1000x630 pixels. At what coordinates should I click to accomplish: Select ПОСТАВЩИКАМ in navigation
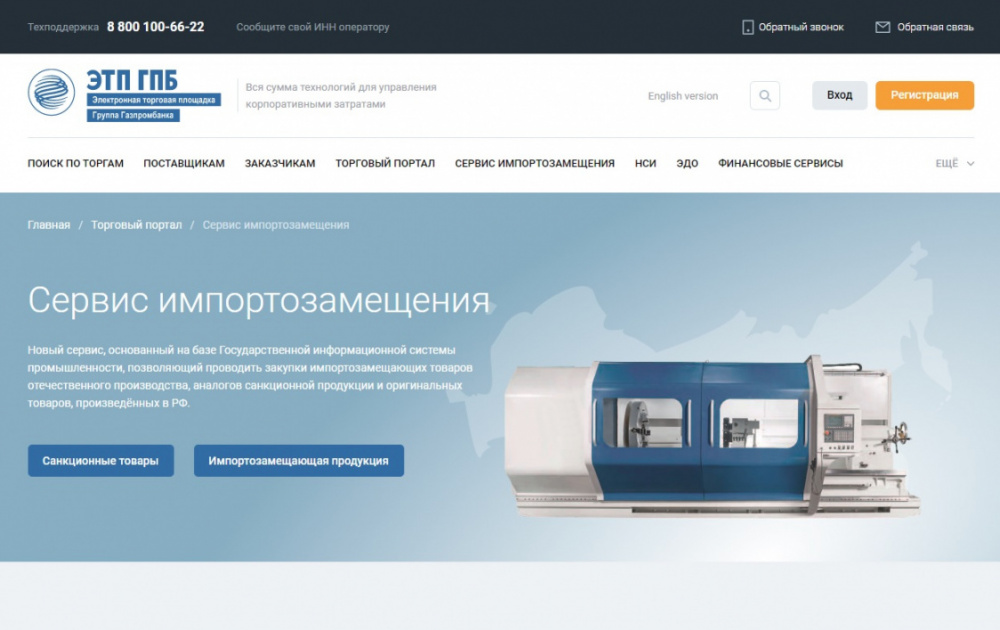pos(184,163)
